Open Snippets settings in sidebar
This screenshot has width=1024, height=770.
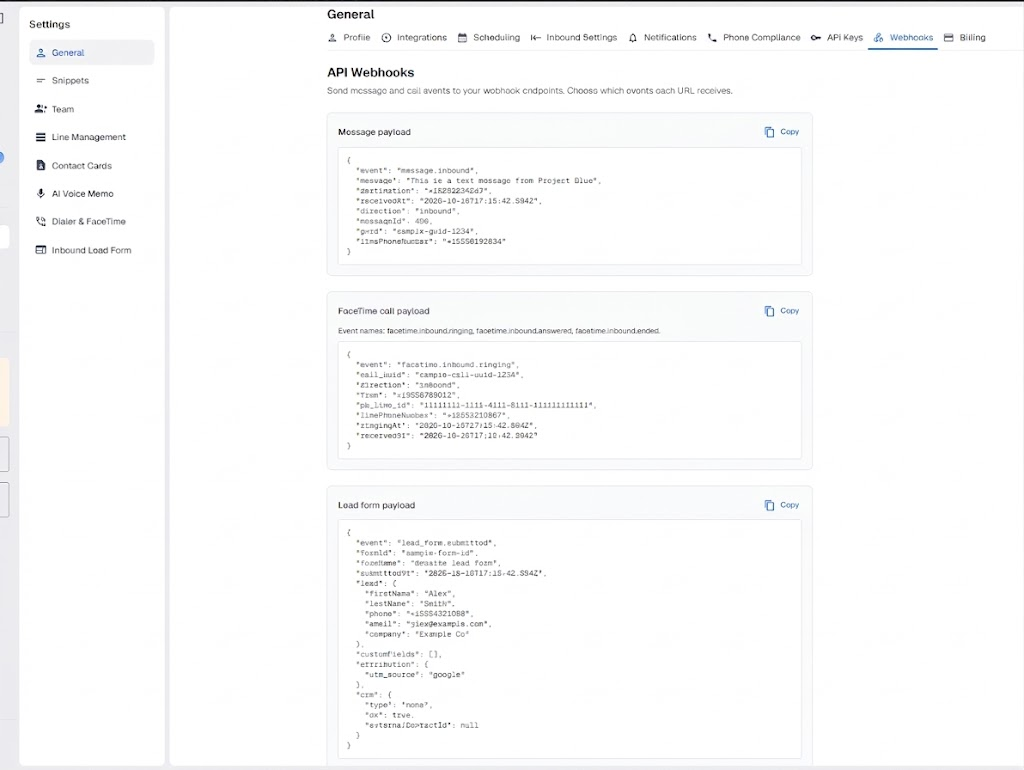tap(91, 80)
